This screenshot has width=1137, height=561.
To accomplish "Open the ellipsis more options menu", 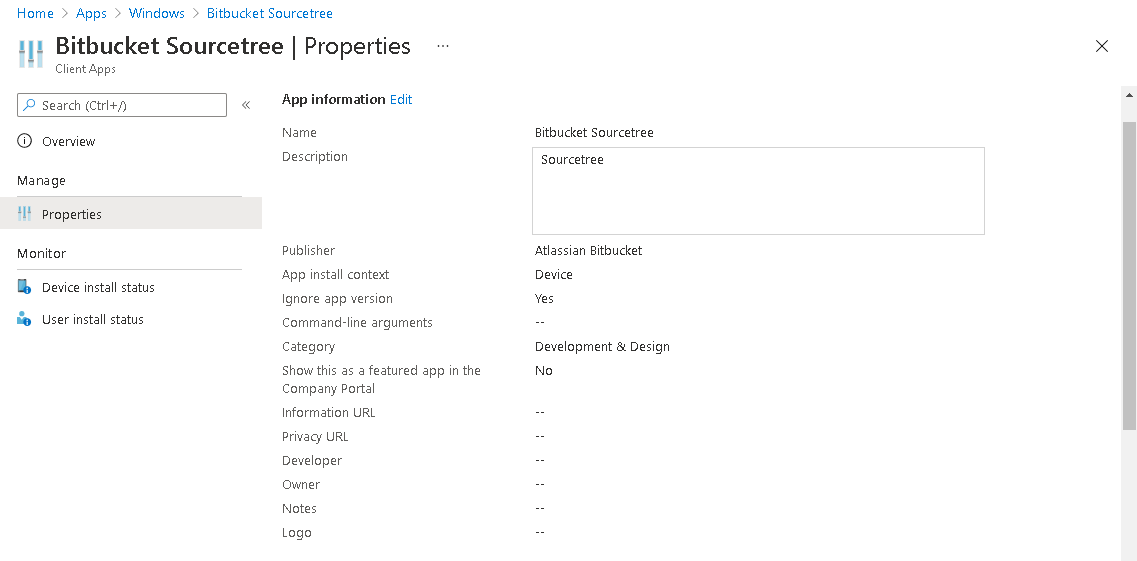I will click(x=443, y=46).
